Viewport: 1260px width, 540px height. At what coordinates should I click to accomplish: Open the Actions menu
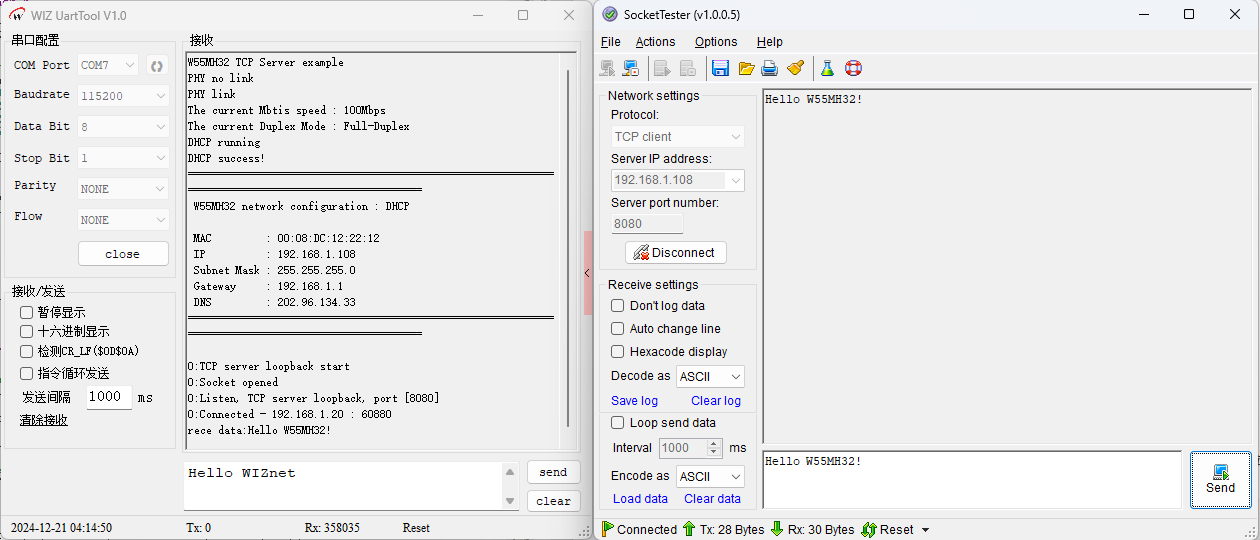coord(655,42)
